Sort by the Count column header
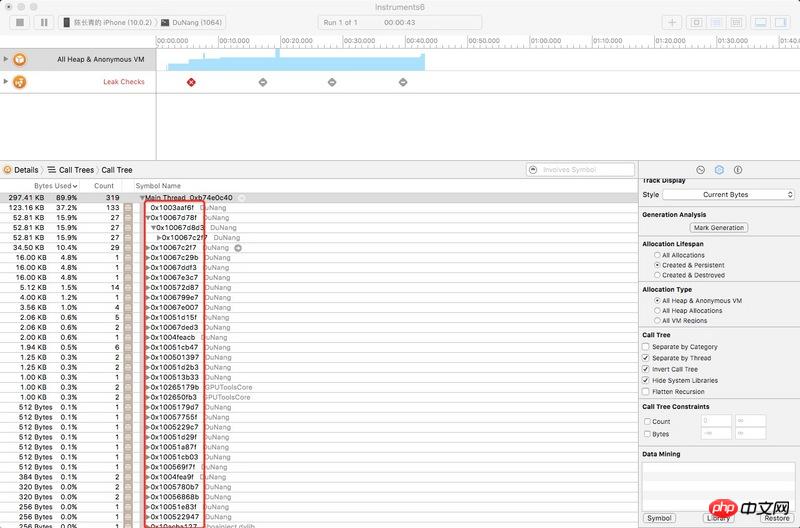This screenshot has height=528, width=800. tap(104, 186)
